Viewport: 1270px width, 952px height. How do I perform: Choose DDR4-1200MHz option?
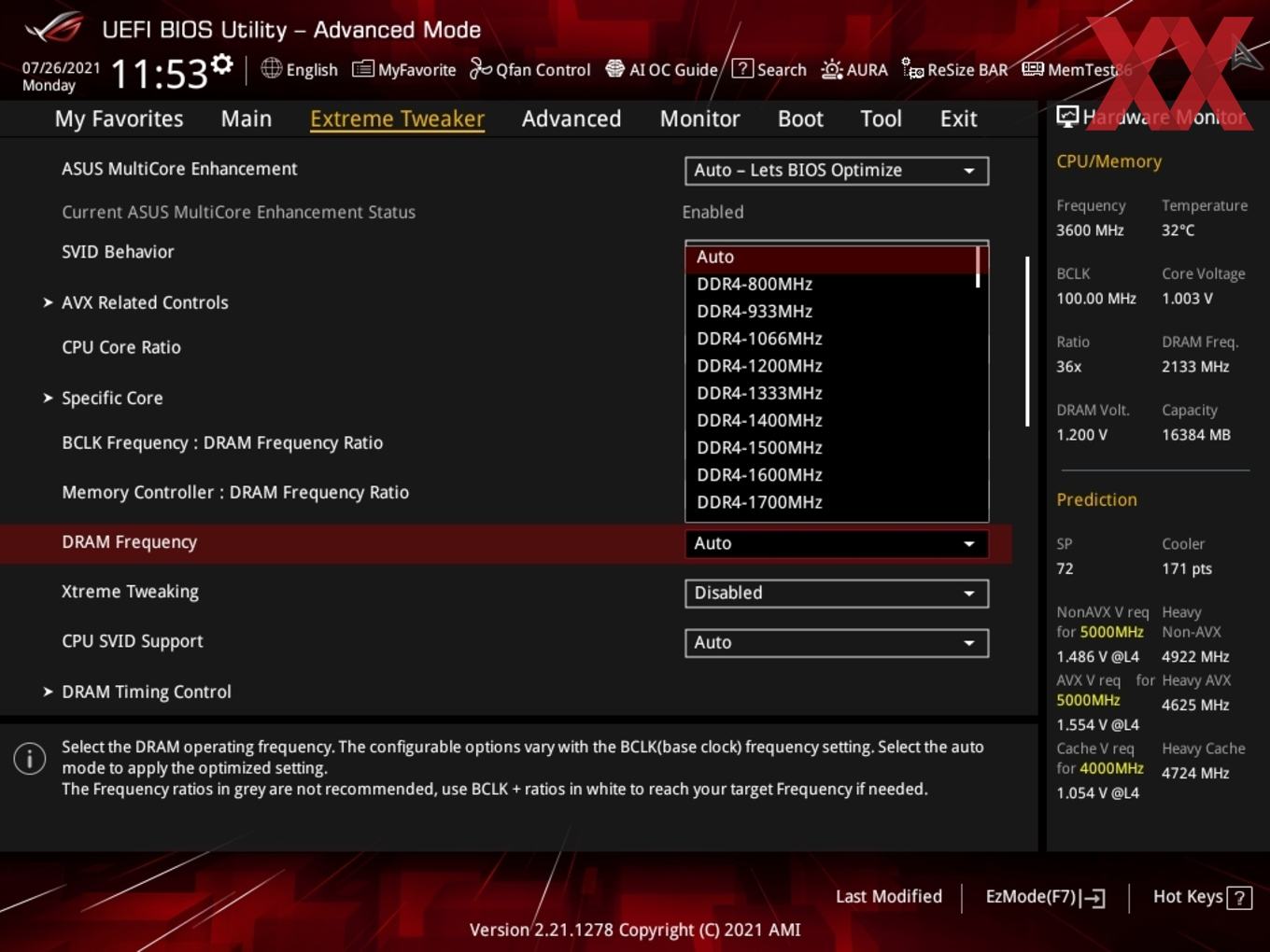(x=831, y=365)
